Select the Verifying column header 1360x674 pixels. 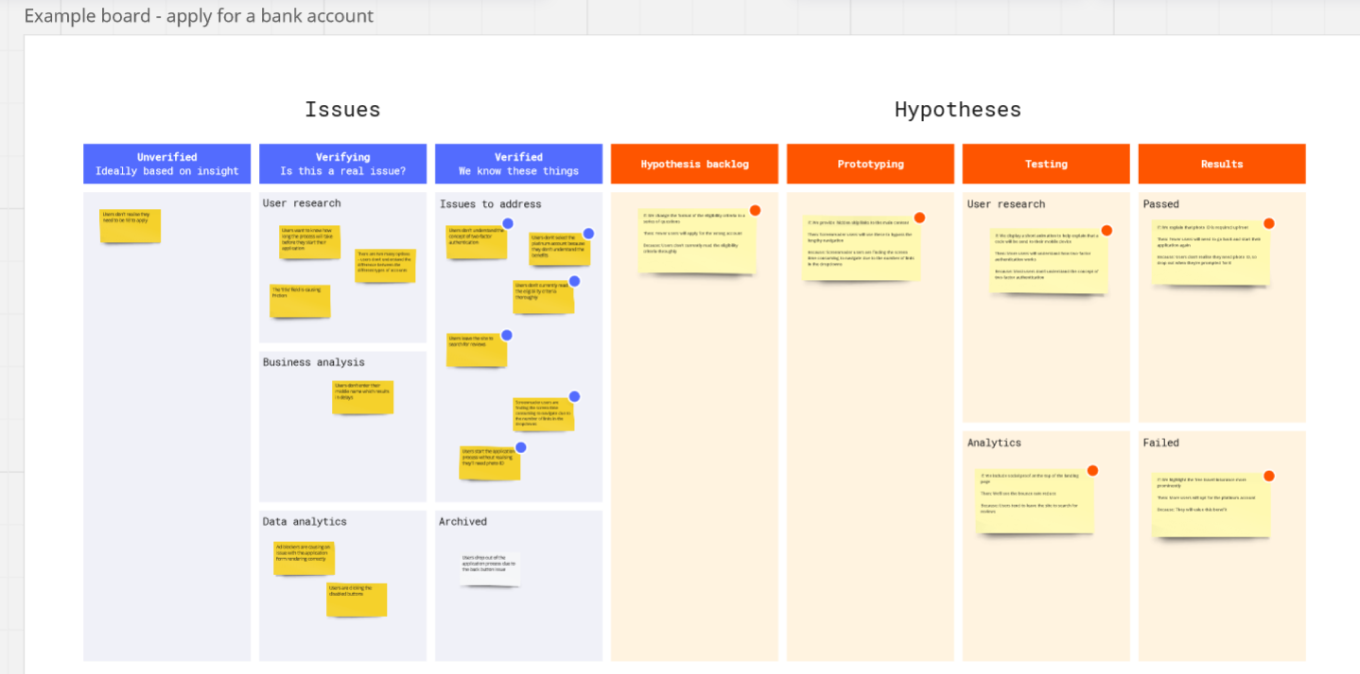[343, 164]
